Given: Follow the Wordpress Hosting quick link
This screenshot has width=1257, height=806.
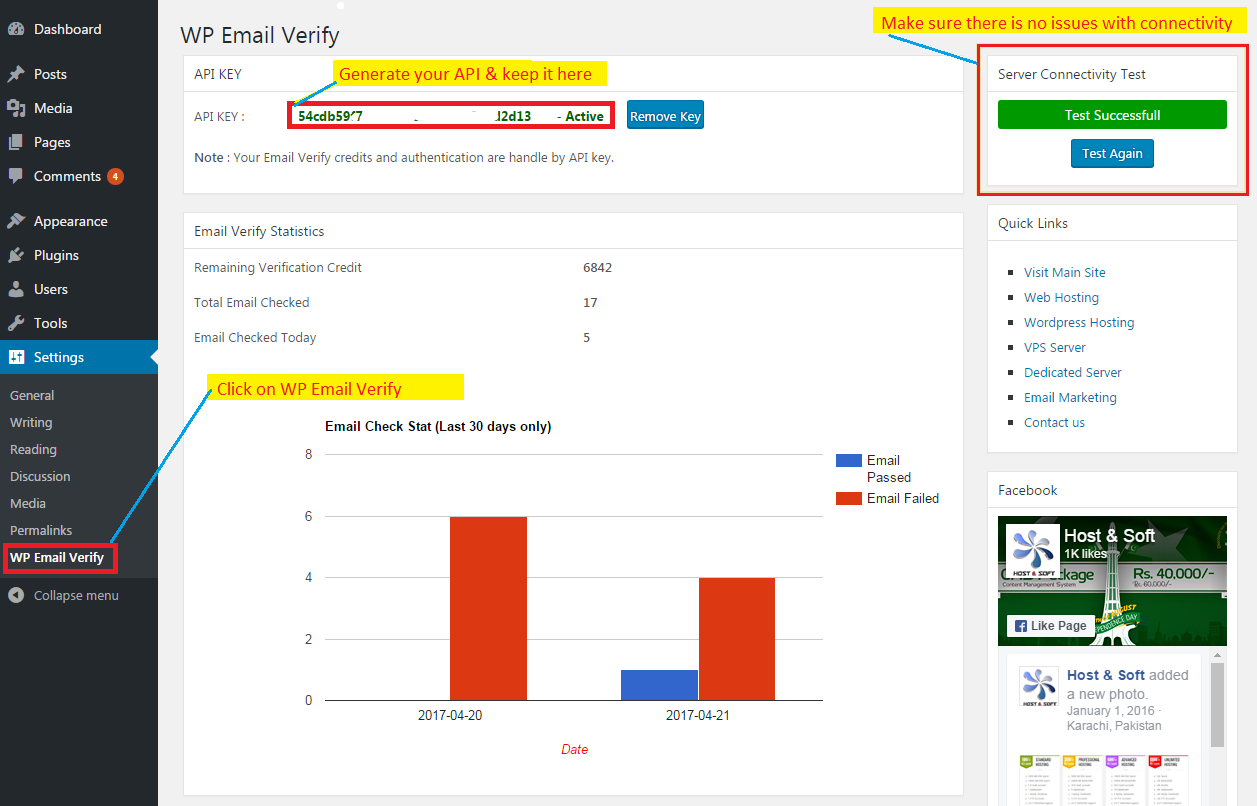Looking at the screenshot, I should point(1079,322).
